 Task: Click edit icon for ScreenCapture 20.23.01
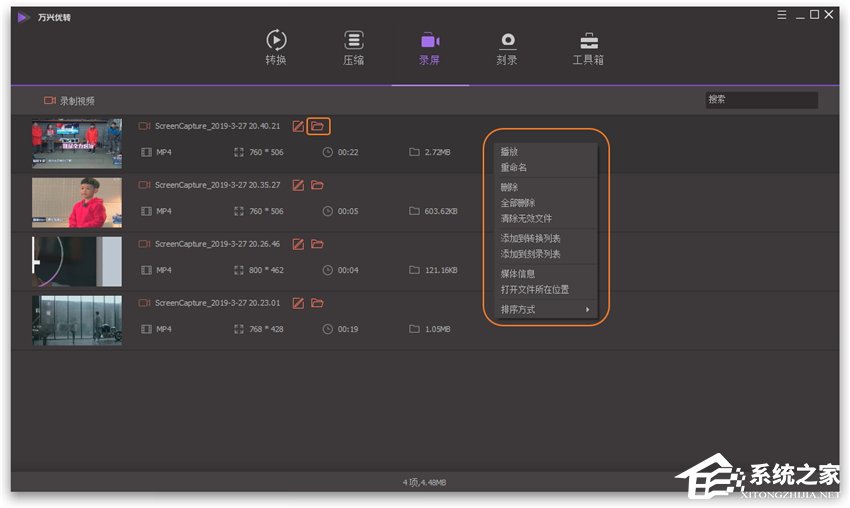298,303
